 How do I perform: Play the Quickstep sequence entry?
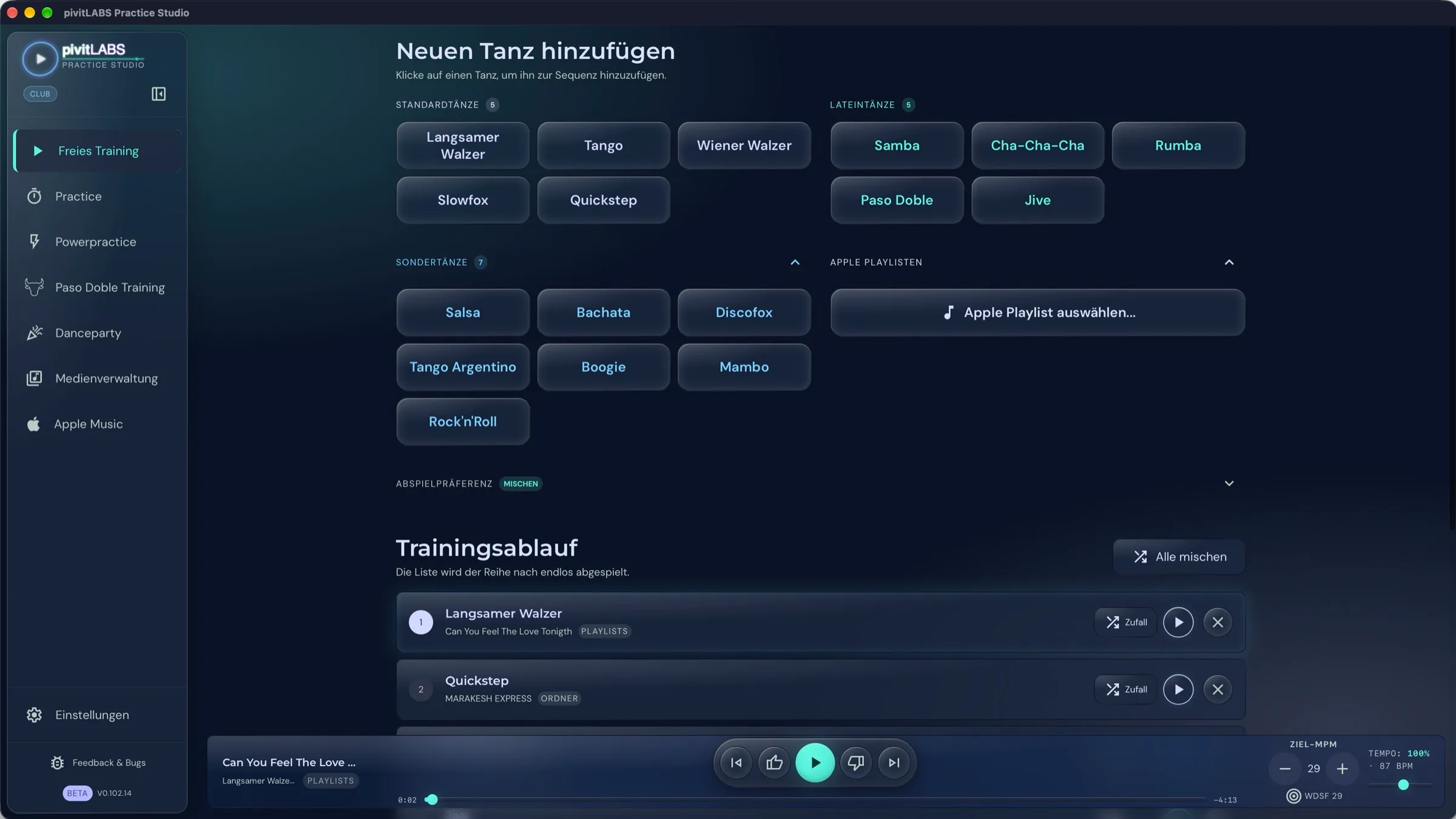pyautogui.click(x=1178, y=690)
